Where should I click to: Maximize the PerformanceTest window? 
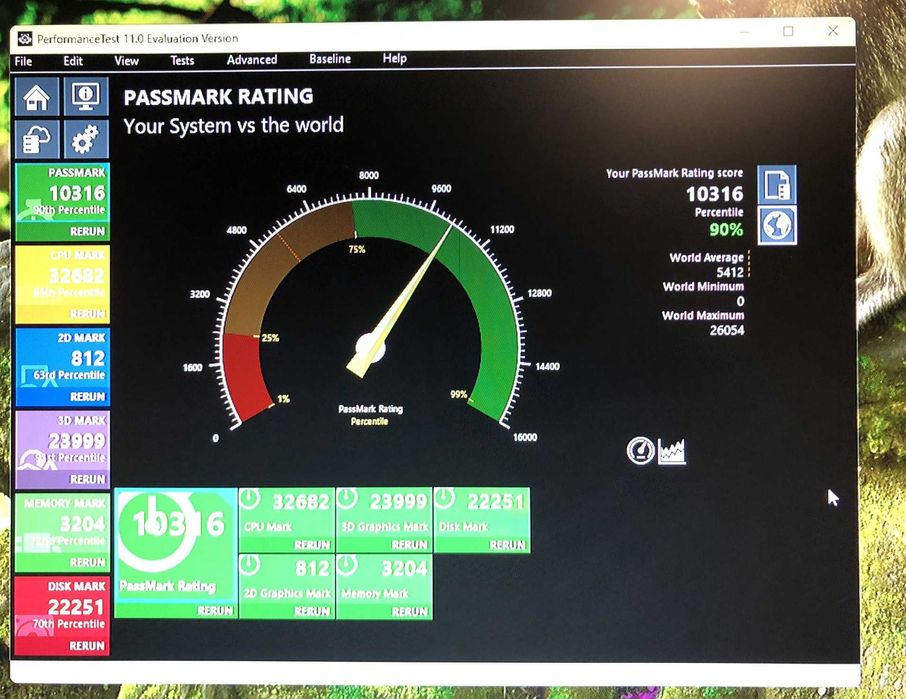(x=788, y=31)
